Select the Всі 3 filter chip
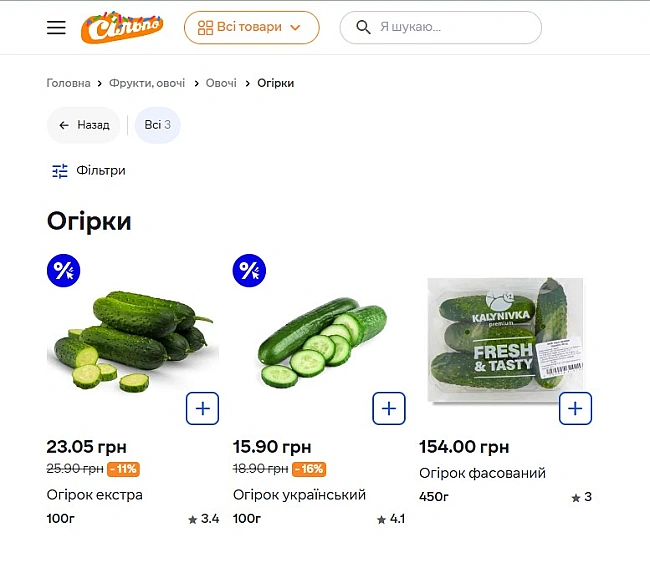This screenshot has height=568, width=650. point(158,125)
